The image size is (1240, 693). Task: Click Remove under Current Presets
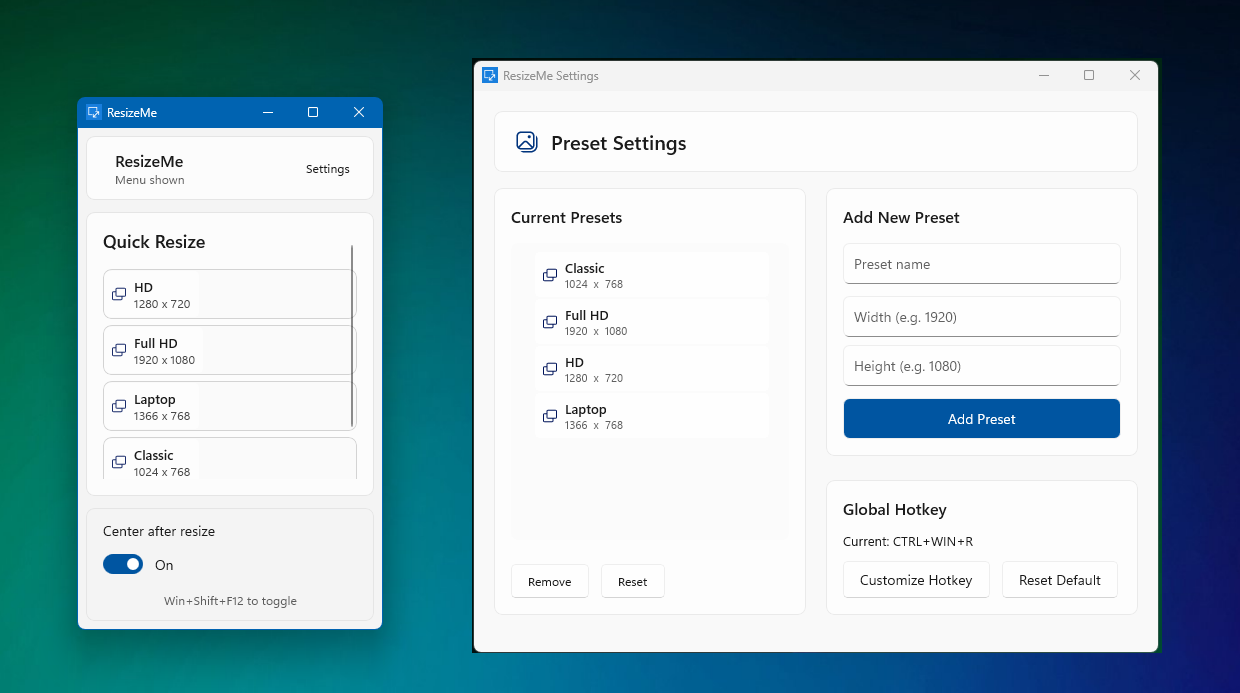(x=549, y=581)
